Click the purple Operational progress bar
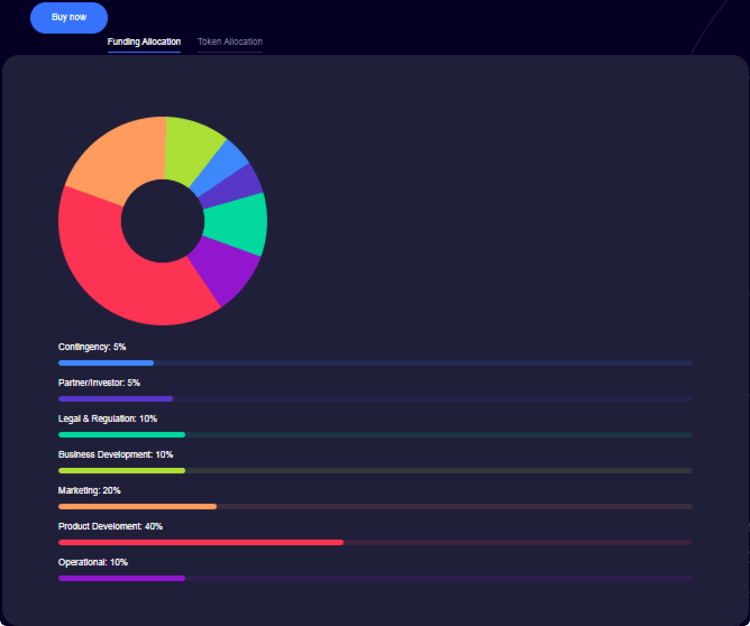Viewport: 750px width, 626px height. tap(375, 578)
